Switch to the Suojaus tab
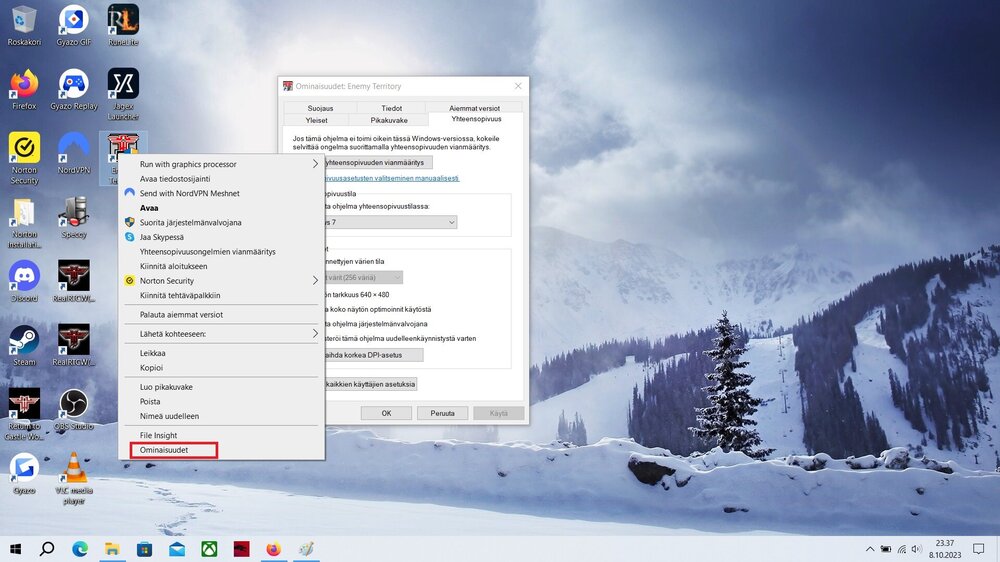This screenshot has width=1000, height=562. pos(320,108)
